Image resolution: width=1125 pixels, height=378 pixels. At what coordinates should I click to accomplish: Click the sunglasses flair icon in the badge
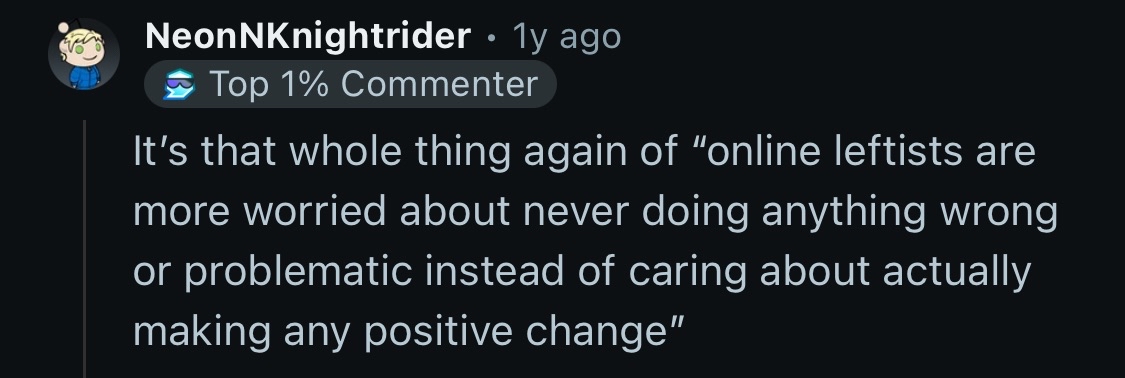coord(178,85)
